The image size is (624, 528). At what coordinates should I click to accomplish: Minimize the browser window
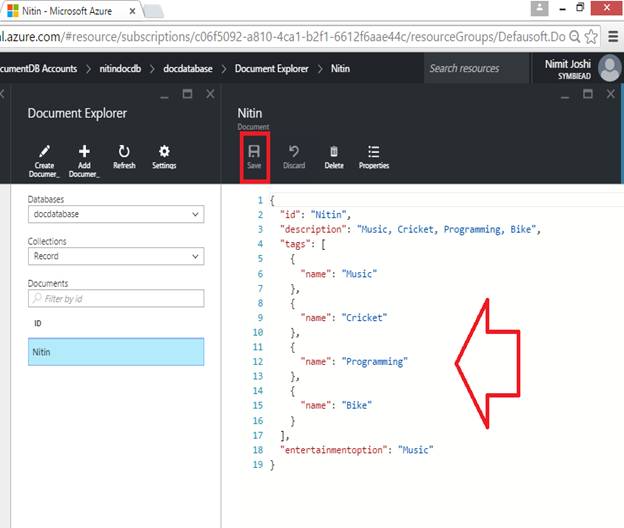(562, 8)
